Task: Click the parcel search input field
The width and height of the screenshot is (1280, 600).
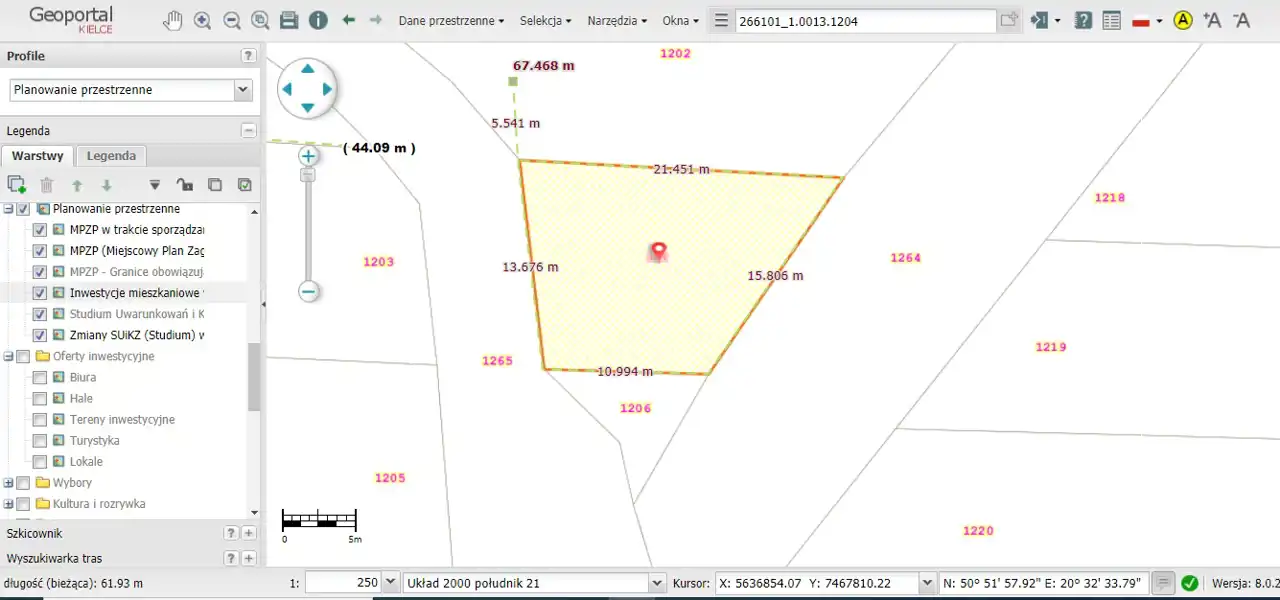Action: pos(865,21)
